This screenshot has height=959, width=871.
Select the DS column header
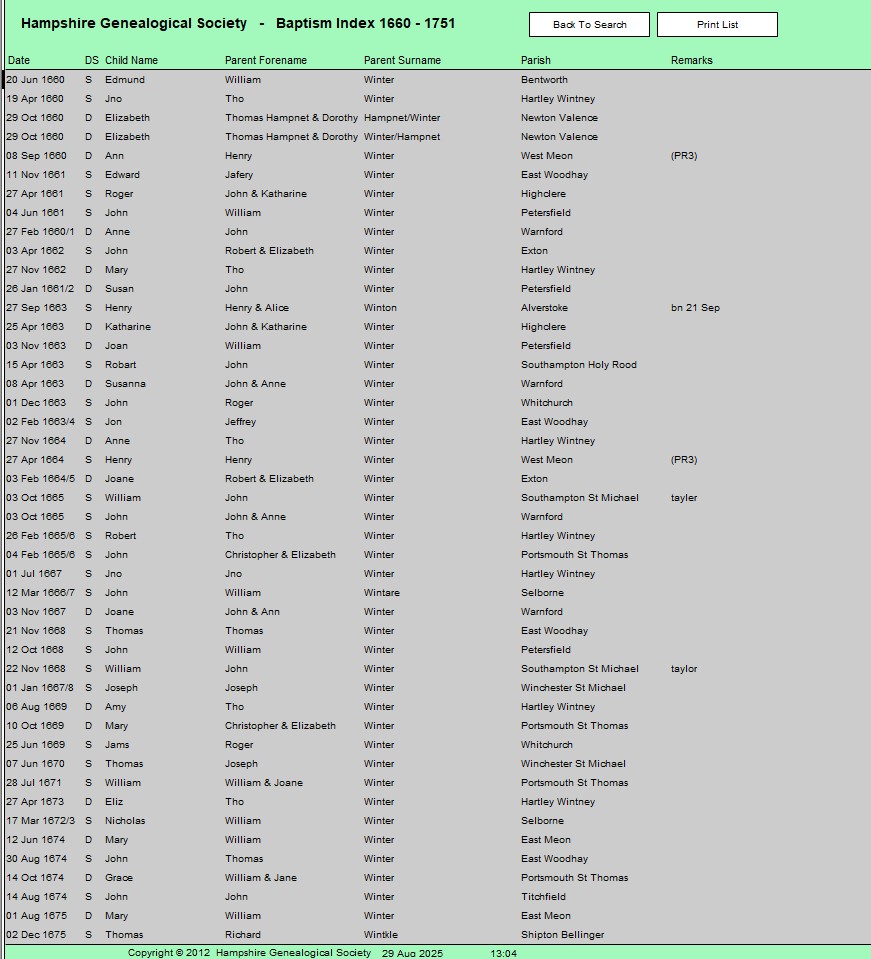[91, 61]
